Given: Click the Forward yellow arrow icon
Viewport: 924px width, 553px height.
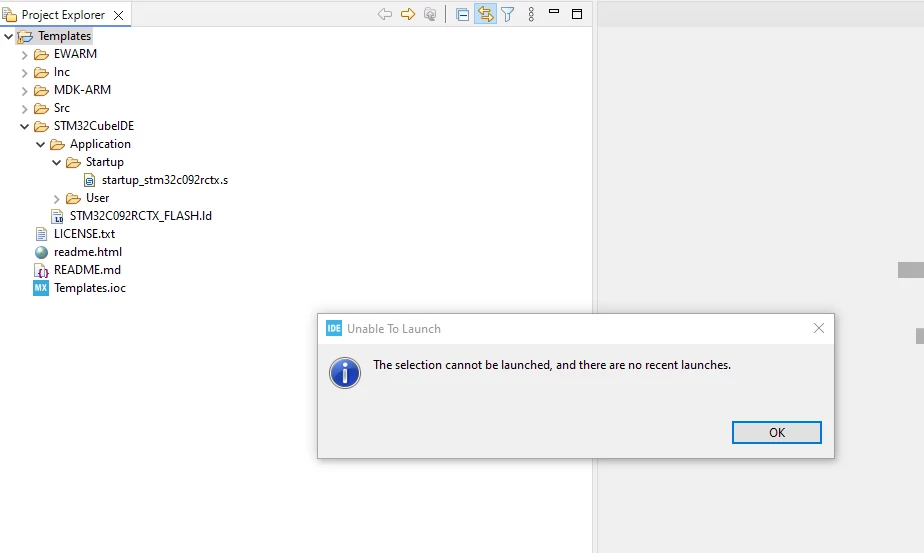Looking at the screenshot, I should (408, 14).
